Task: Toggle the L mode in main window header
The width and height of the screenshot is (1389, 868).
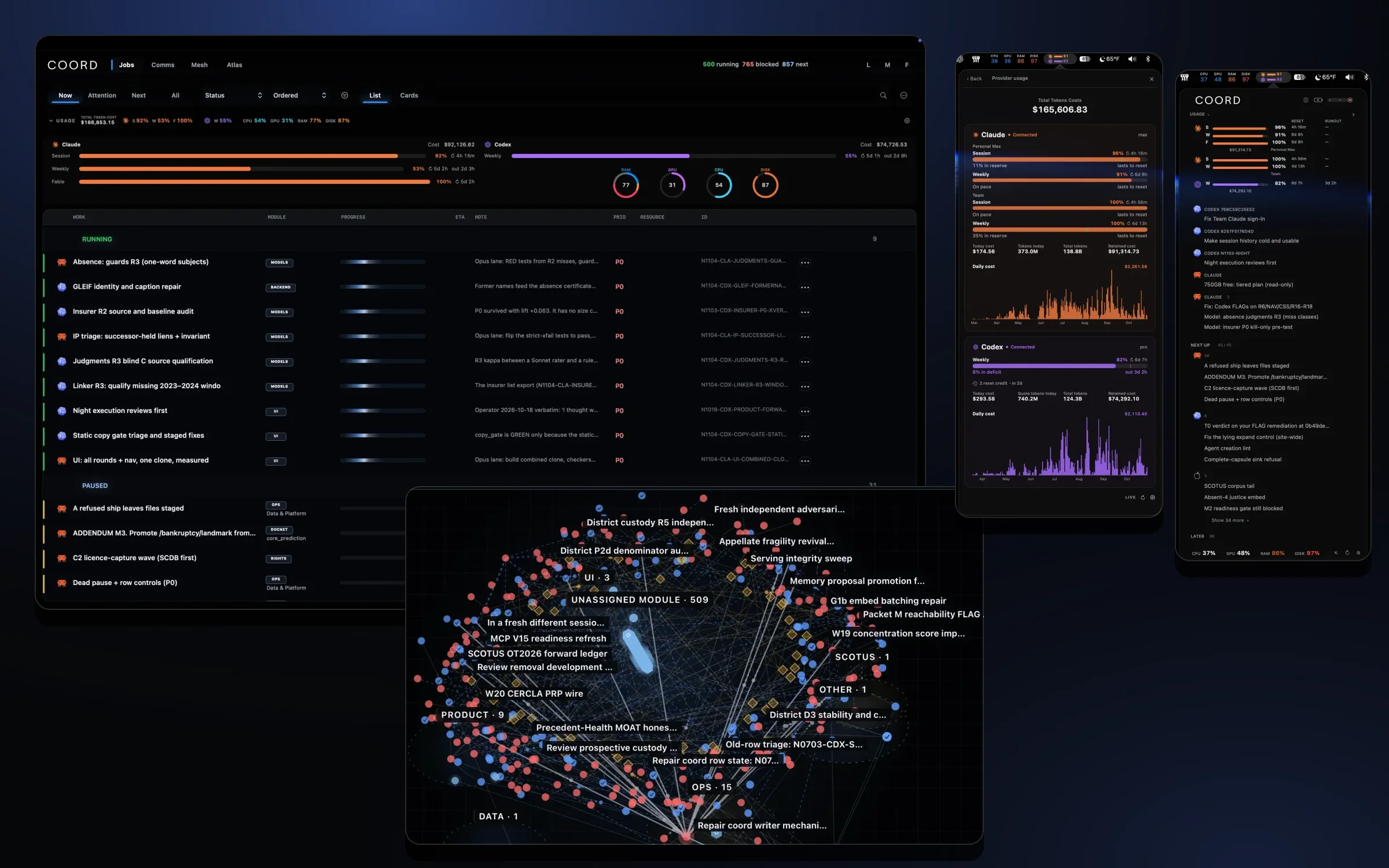Action: pos(868,65)
